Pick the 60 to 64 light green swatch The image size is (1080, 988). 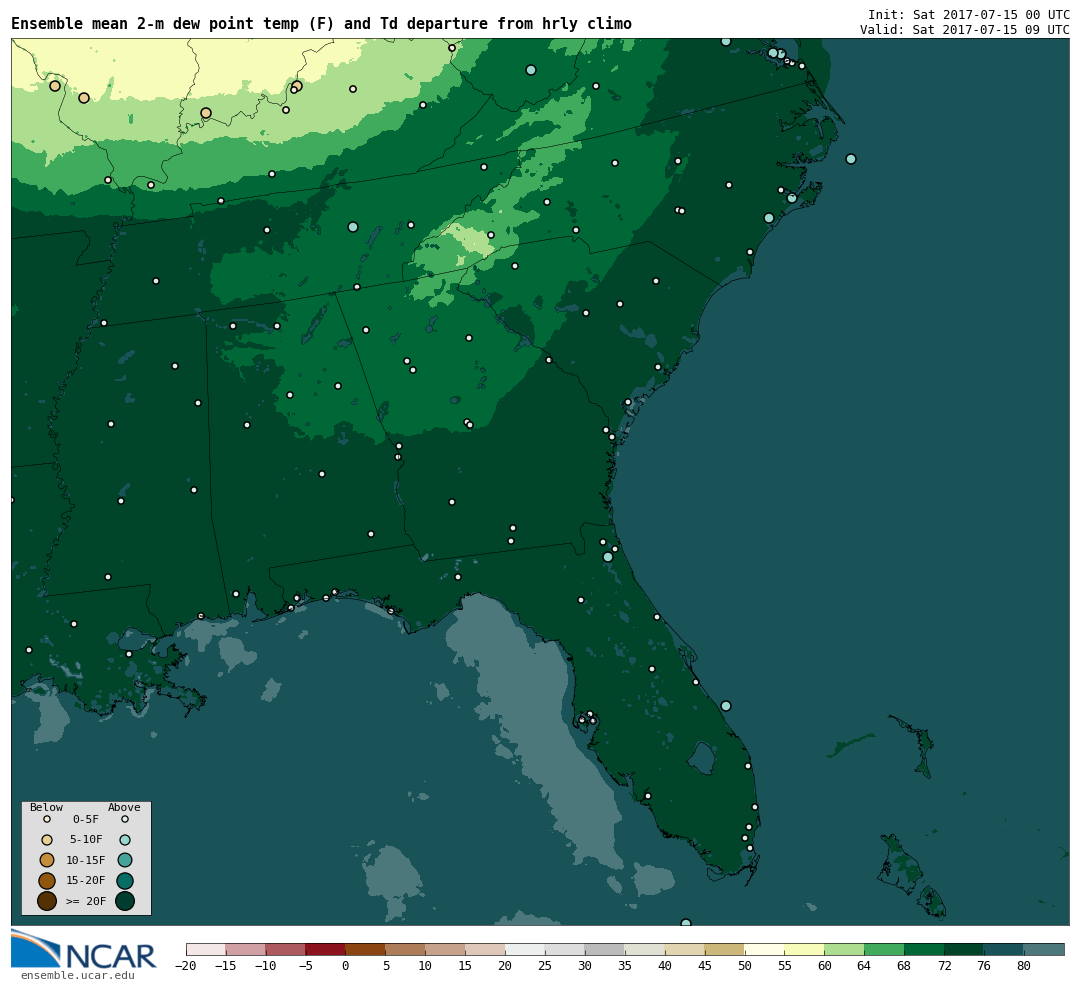click(x=844, y=949)
